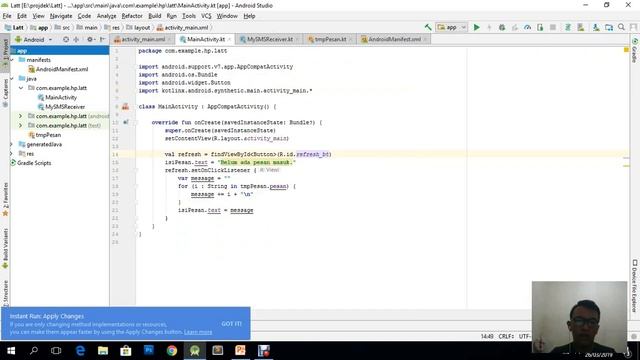
Task: Click the Project panel settings gear
Action: (x=90, y=40)
